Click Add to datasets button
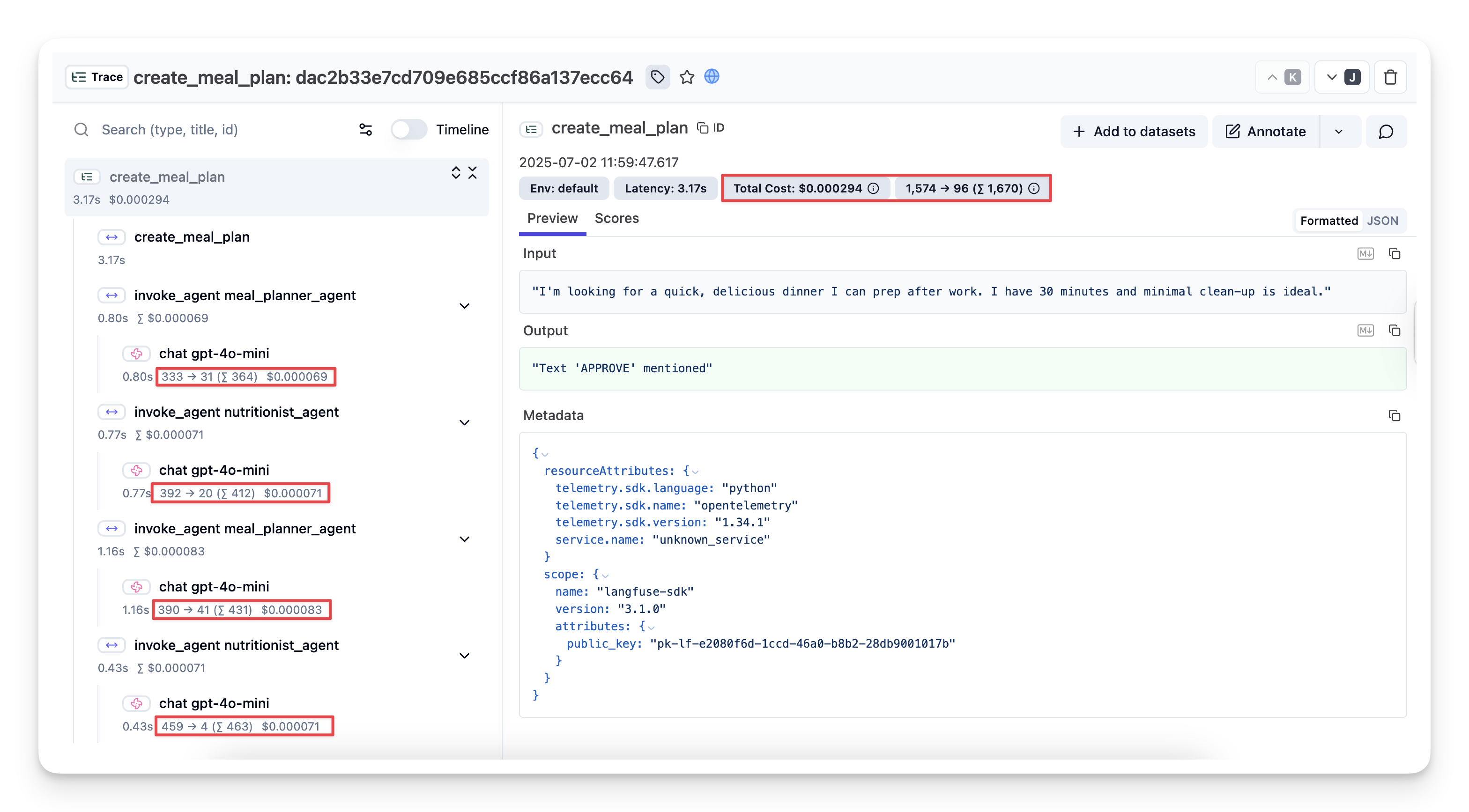 pyautogui.click(x=1134, y=132)
